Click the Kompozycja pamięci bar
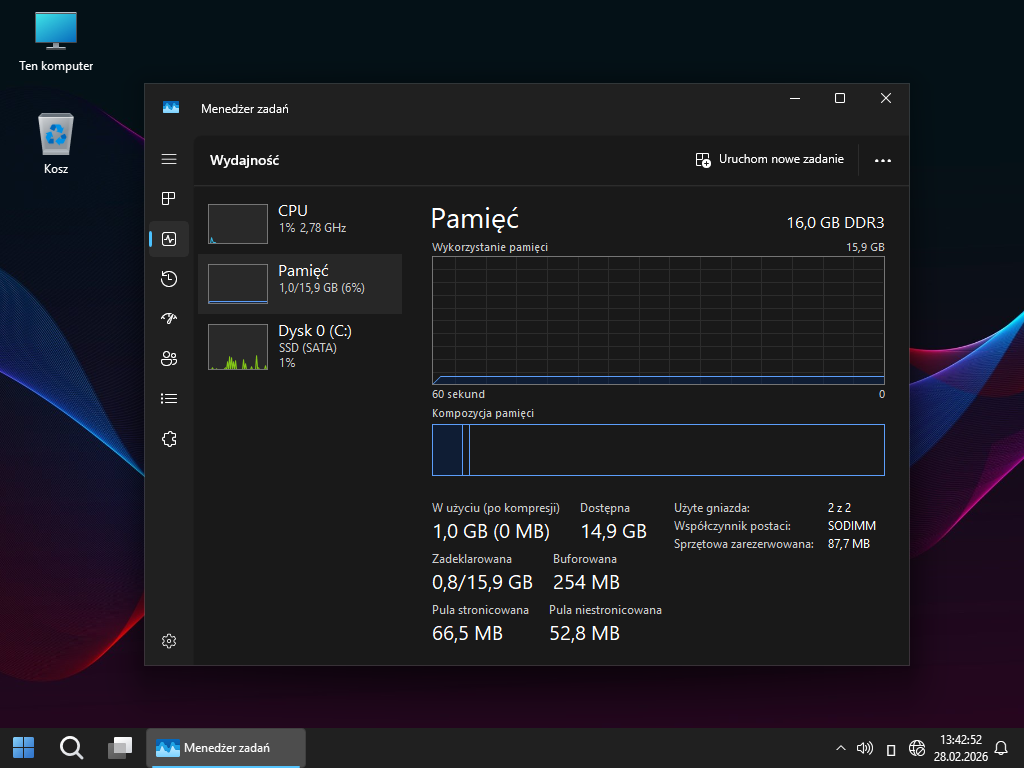This screenshot has width=1024, height=768. pyautogui.click(x=658, y=450)
